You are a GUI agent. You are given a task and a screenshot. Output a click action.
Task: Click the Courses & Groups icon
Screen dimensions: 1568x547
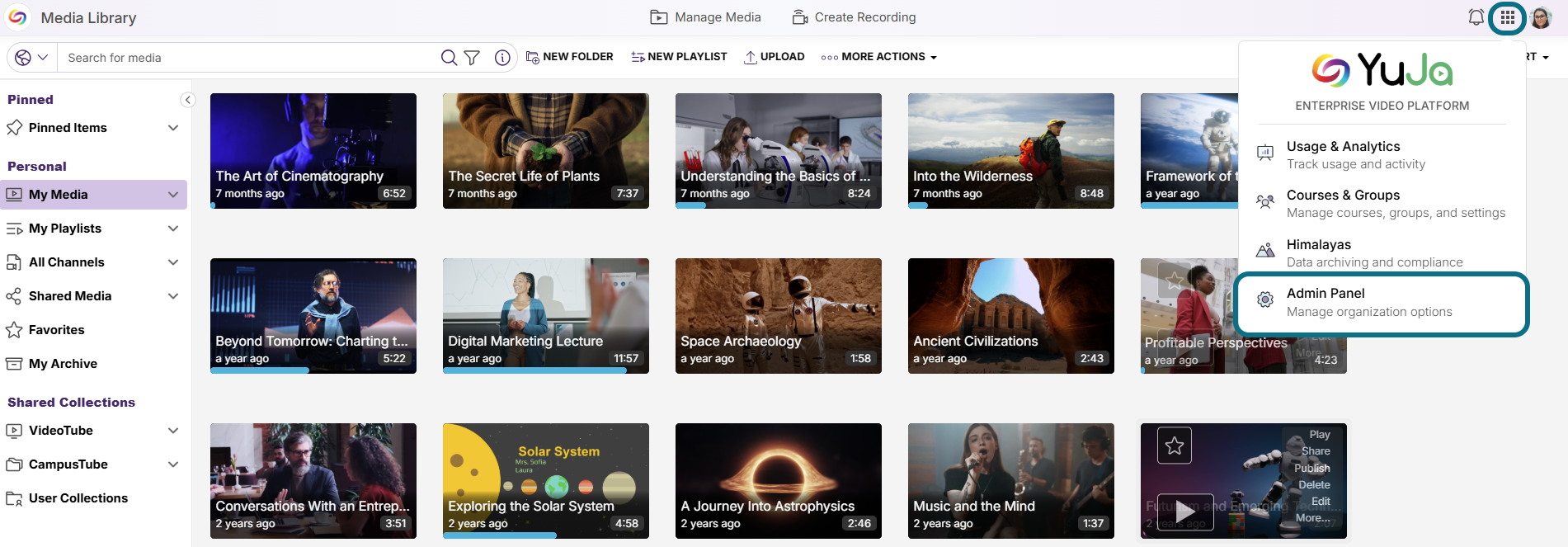(x=1265, y=202)
